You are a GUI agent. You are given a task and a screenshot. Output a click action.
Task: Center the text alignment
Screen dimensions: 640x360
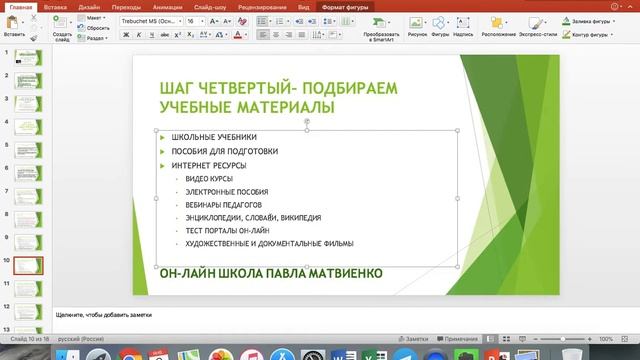pyautogui.click(x=276, y=35)
